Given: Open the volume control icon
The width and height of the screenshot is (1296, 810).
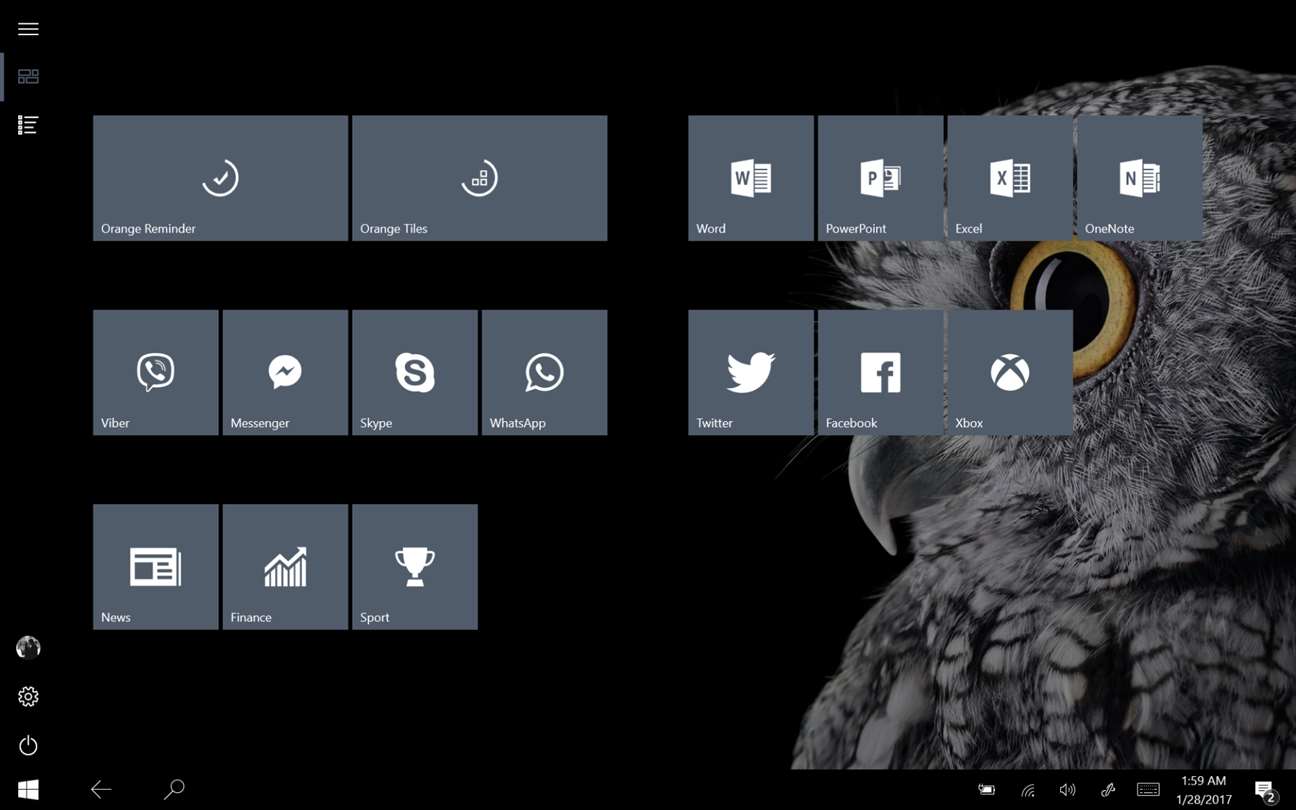Looking at the screenshot, I should pyautogui.click(x=1068, y=790).
